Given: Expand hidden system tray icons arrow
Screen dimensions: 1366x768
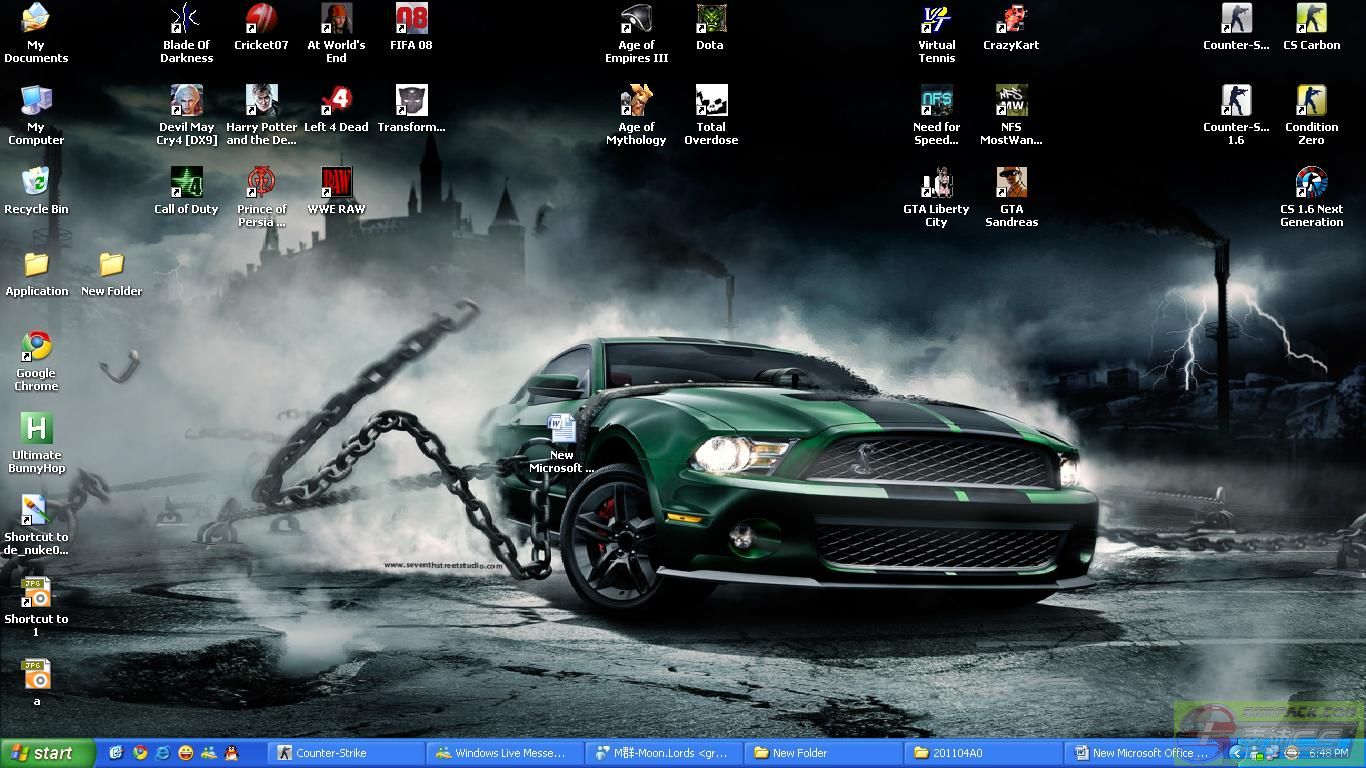Looking at the screenshot, I should click(1236, 753).
